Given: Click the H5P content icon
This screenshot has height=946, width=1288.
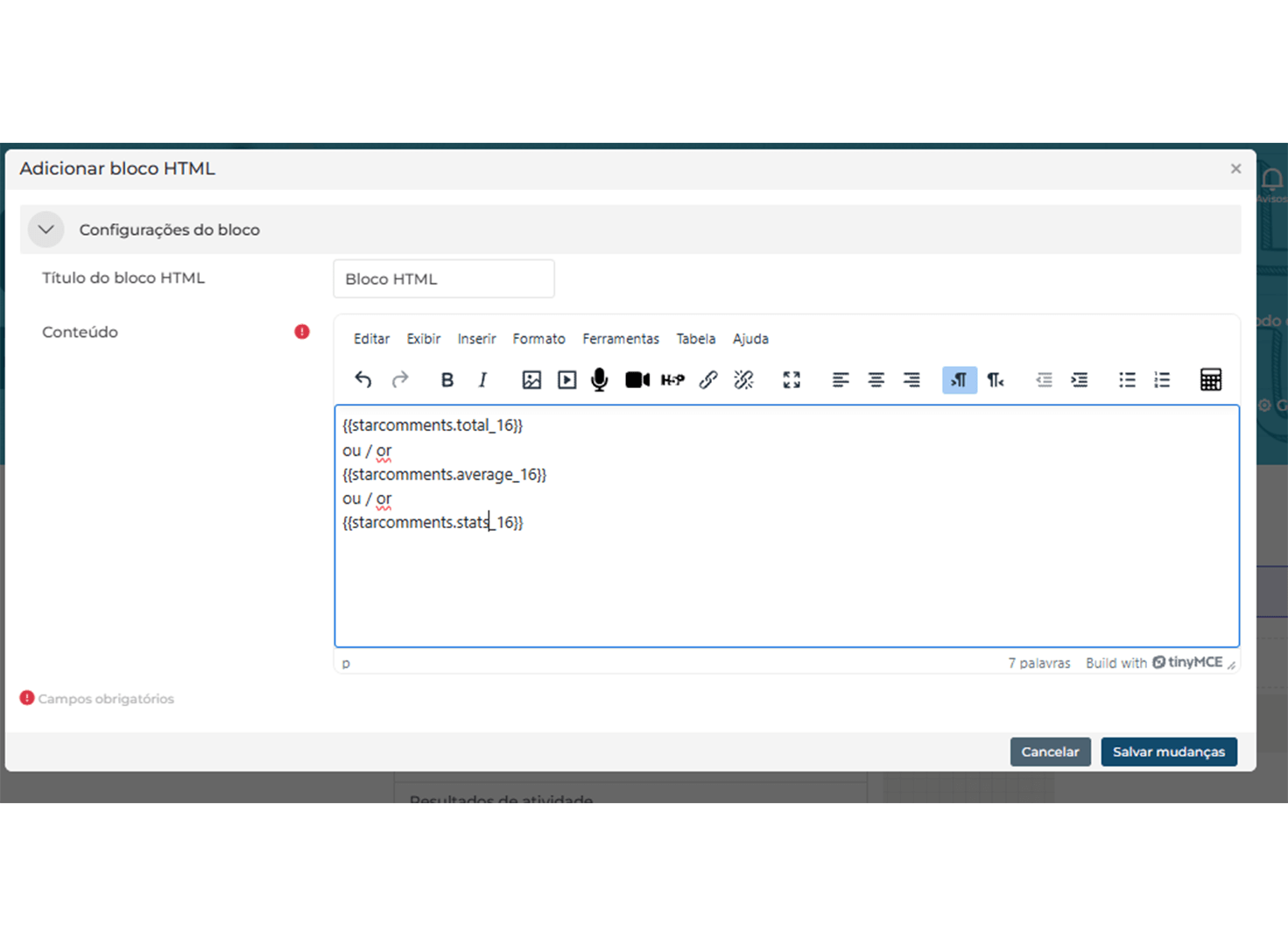Looking at the screenshot, I should tap(672, 379).
